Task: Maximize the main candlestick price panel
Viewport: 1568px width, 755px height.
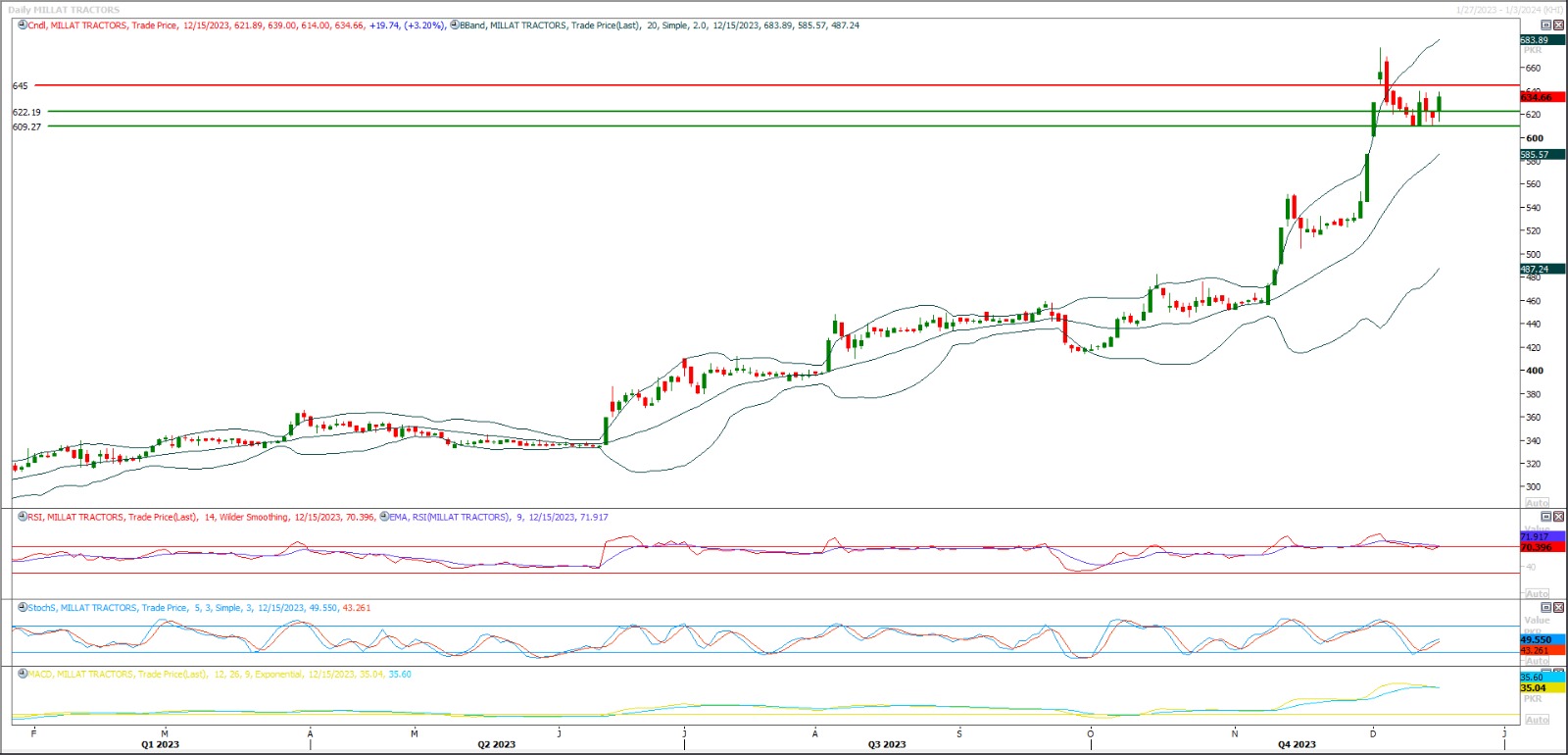Action: coord(1546,25)
